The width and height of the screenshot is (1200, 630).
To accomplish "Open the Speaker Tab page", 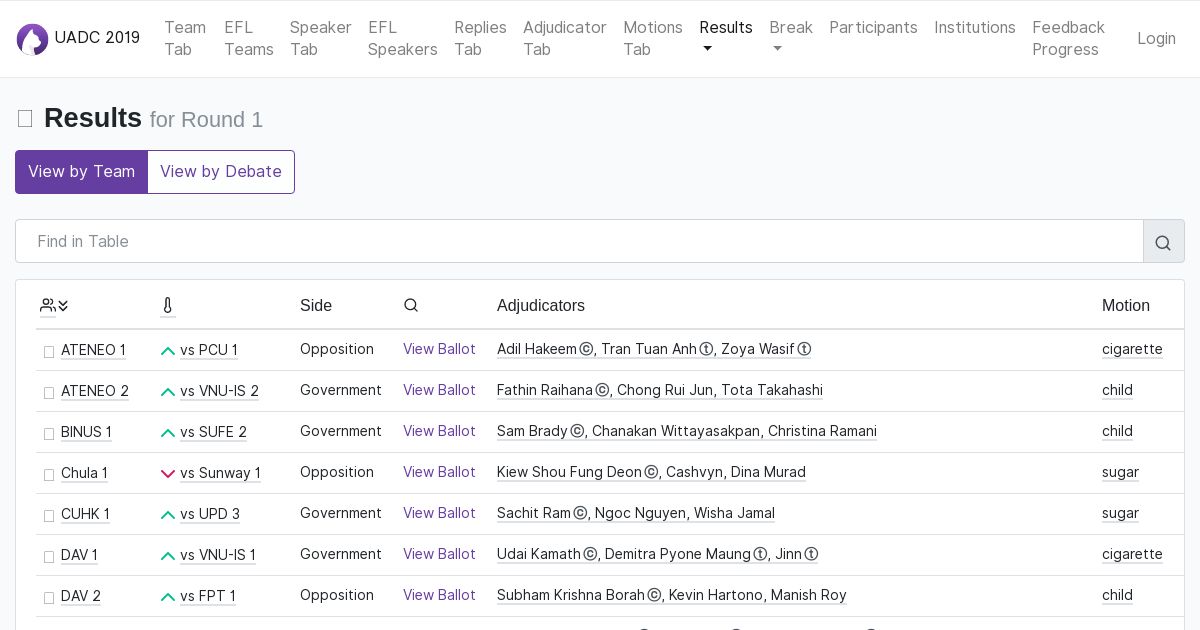I will (x=320, y=38).
